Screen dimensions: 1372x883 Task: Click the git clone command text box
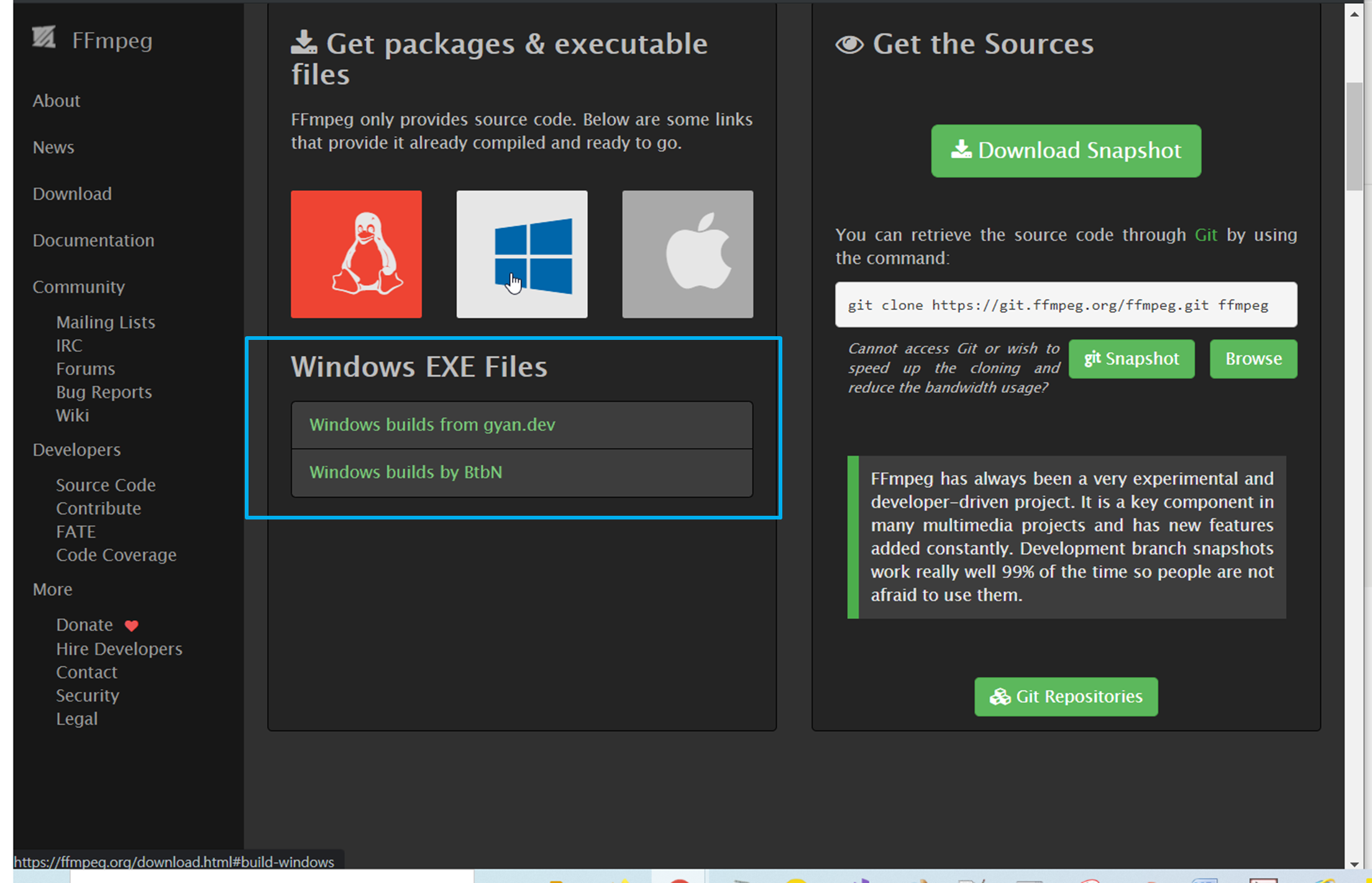click(1066, 305)
